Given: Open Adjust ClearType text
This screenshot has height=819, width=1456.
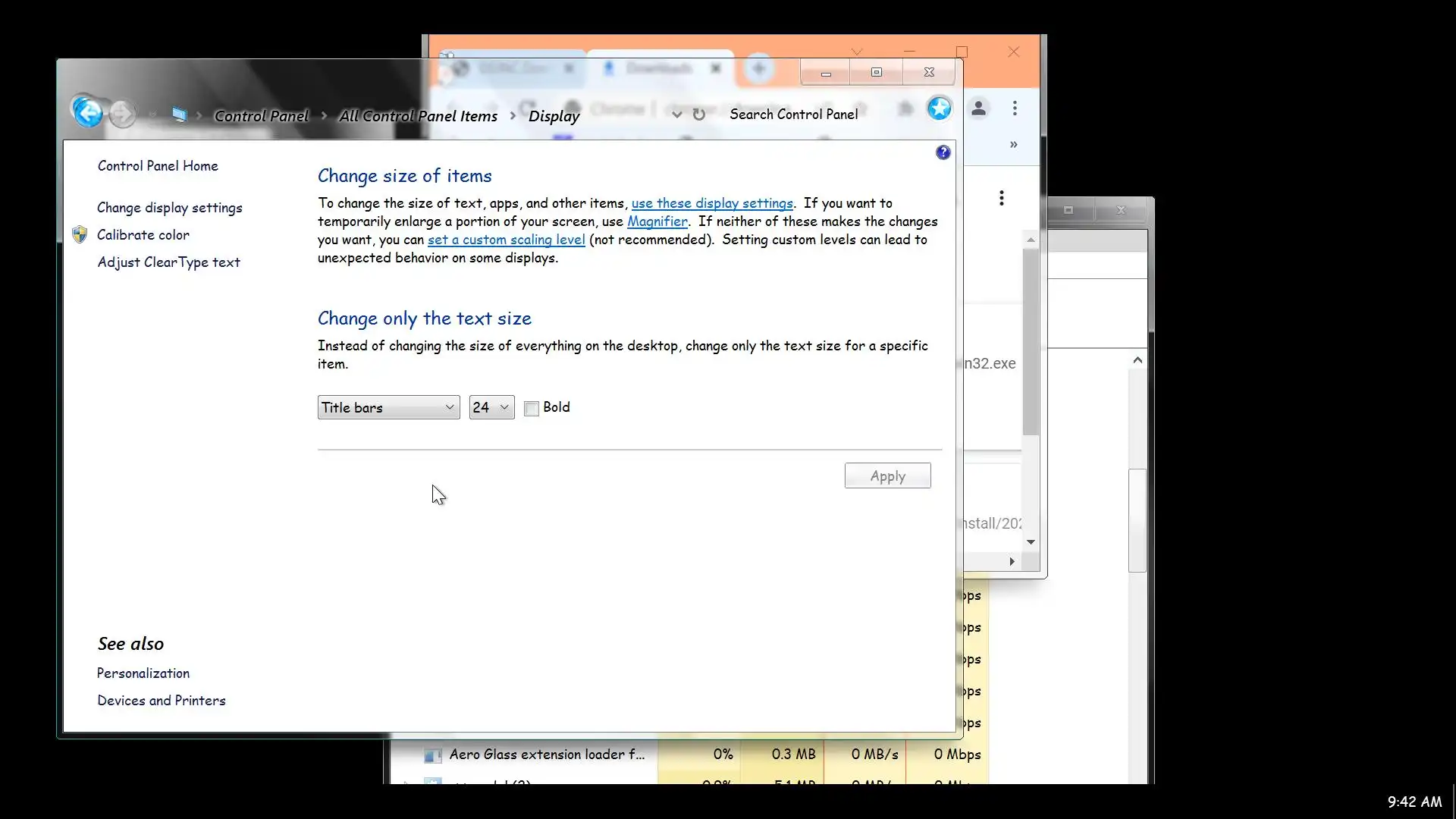Looking at the screenshot, I should click(168, 262).
